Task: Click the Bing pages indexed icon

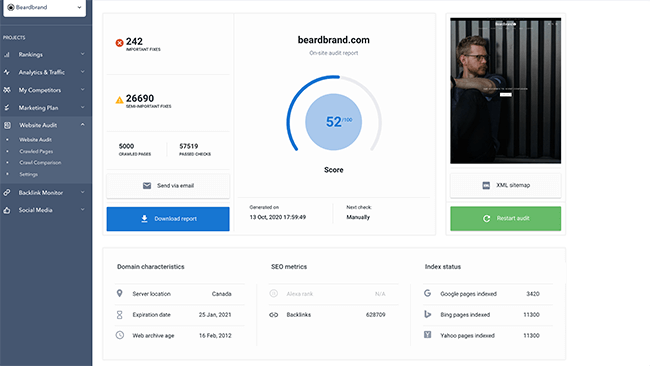Action: (427, 314)
